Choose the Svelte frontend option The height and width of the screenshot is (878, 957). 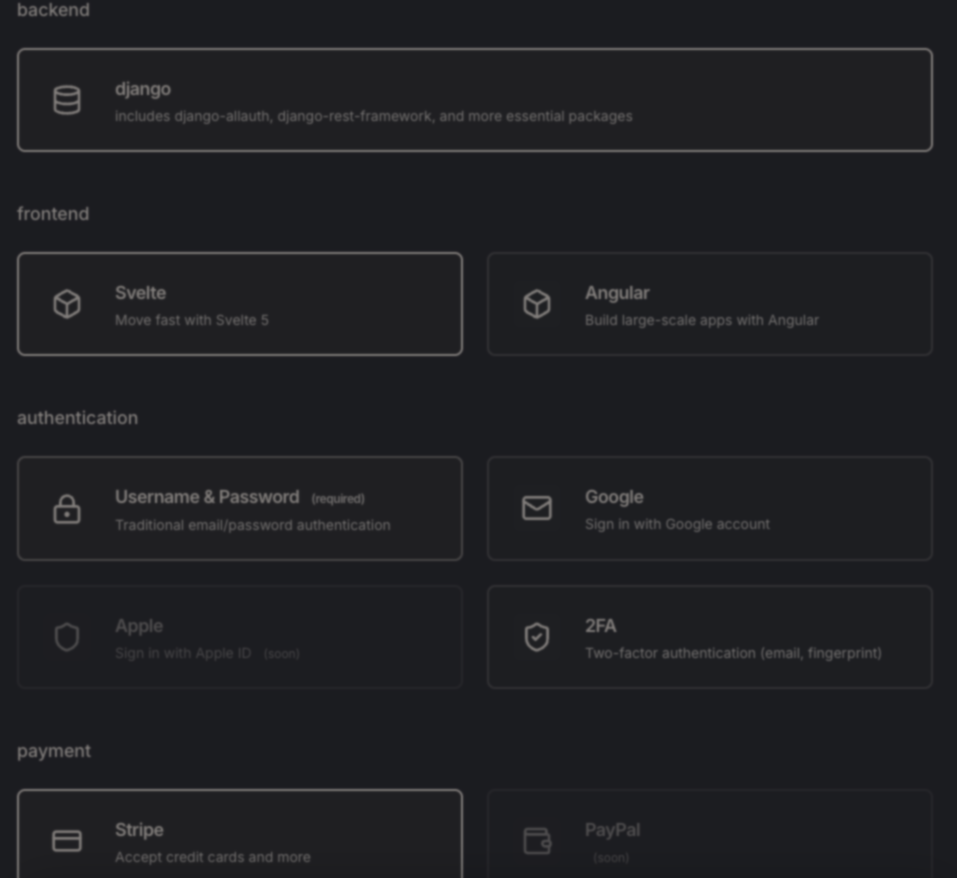click(240, 304)
